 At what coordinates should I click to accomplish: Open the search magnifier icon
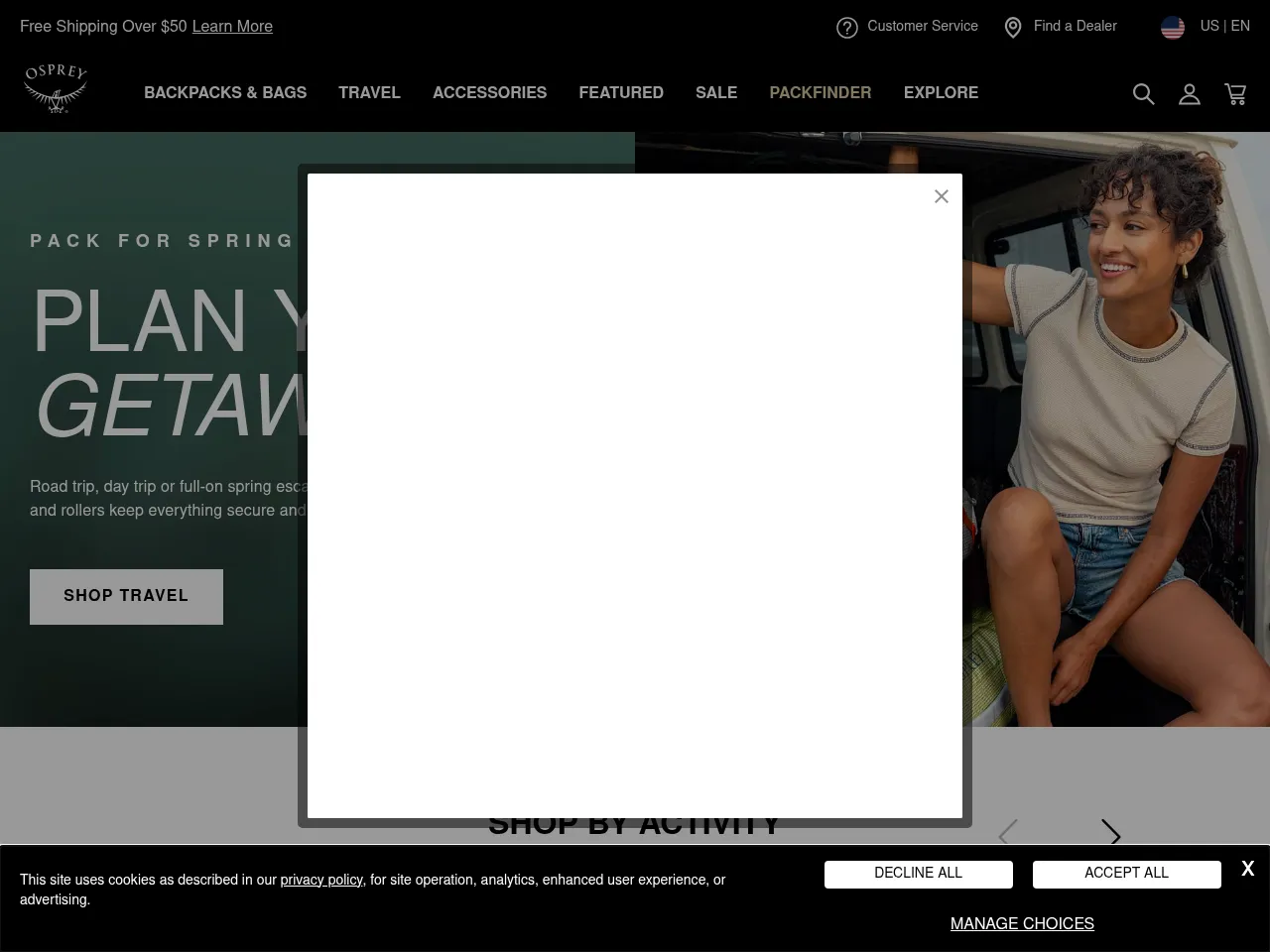(x=1143, y=94)
